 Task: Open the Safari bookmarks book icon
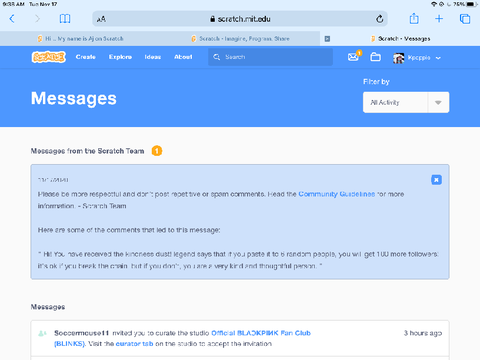click(65, 19)
